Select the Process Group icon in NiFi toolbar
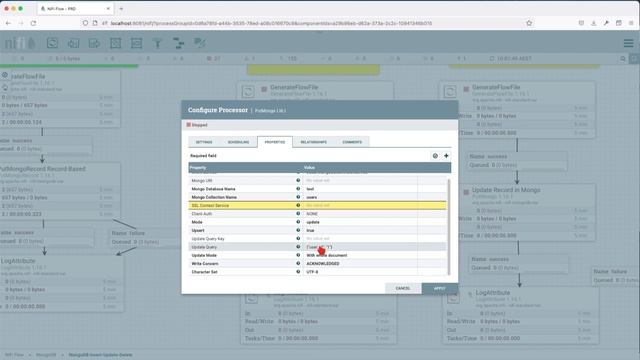The height and width of the screenshot is (360, 640). point(116,43)
